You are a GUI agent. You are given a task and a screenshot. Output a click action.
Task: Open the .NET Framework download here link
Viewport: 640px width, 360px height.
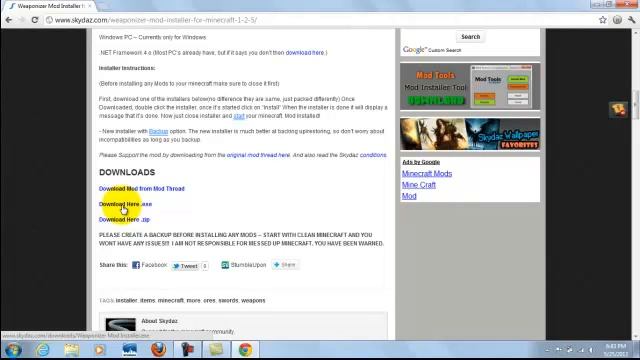tap(304, 53)
